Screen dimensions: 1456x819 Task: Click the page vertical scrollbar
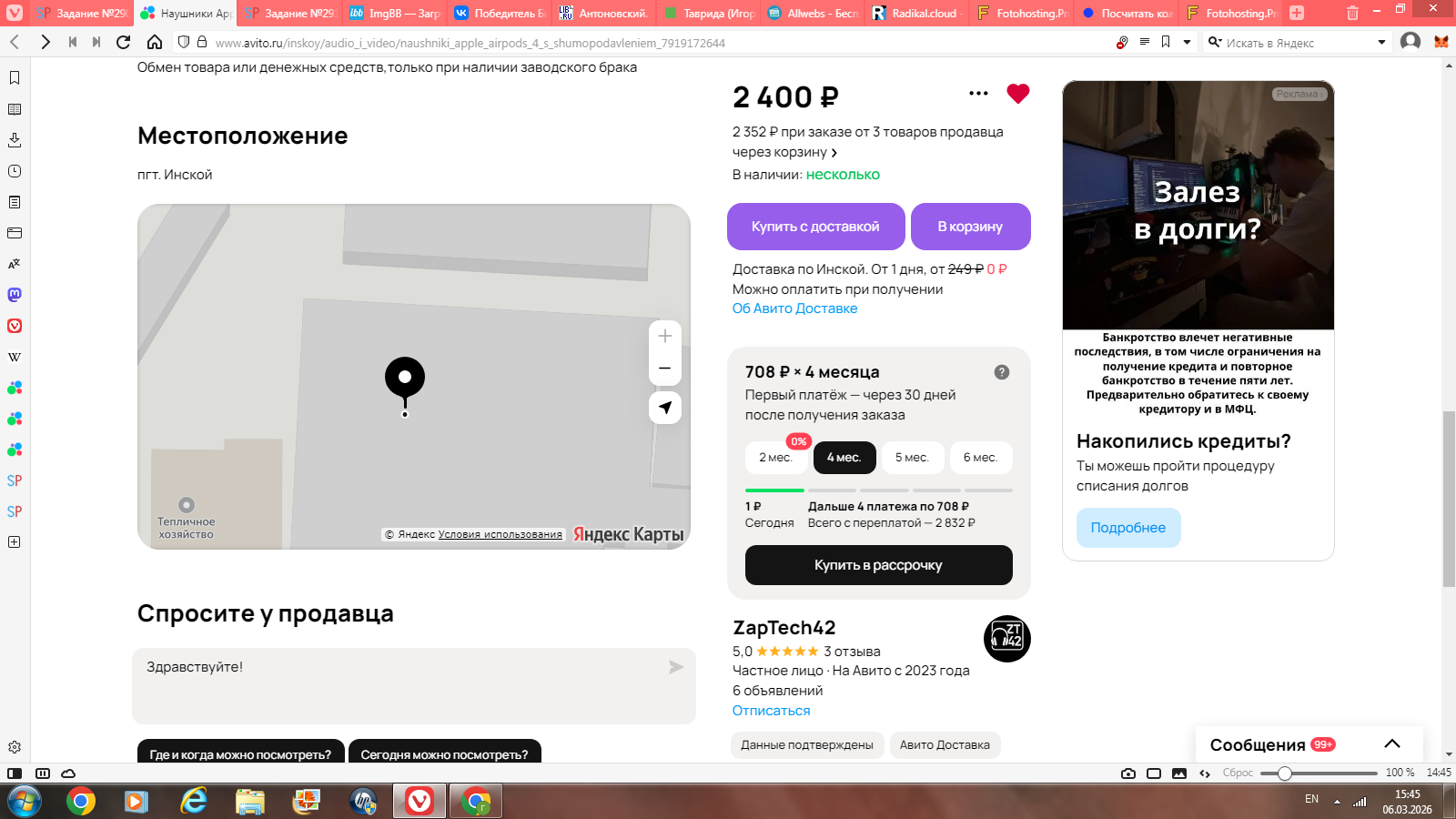[1449, 499]
